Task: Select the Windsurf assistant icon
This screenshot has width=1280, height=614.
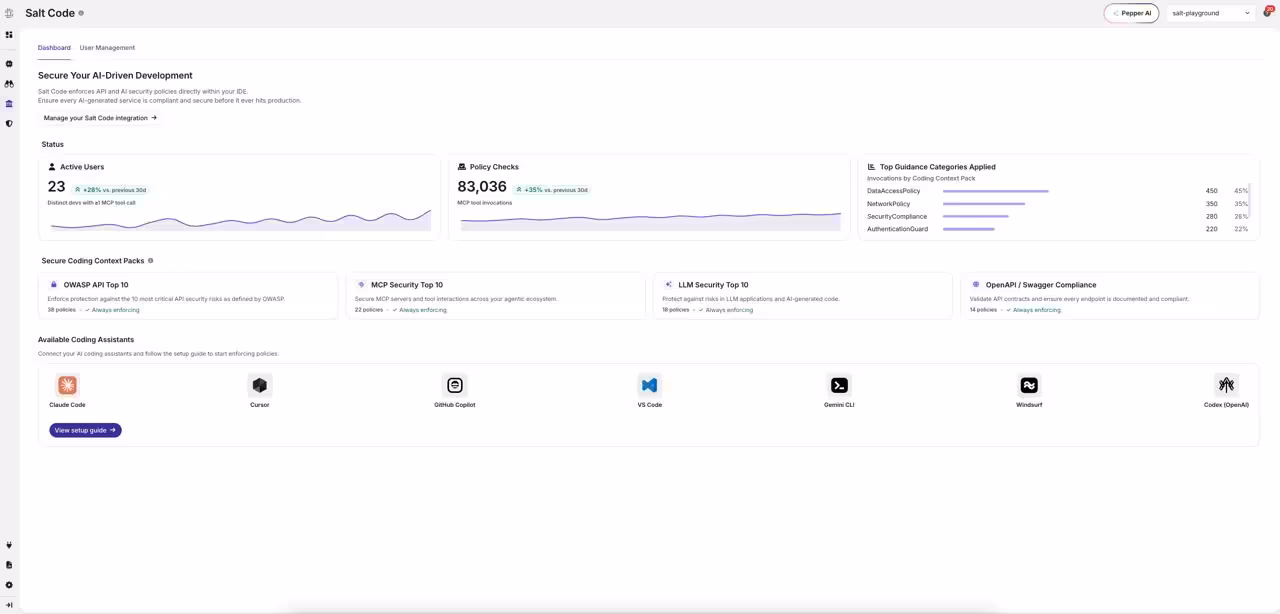Action: [x=1029, y=385]
